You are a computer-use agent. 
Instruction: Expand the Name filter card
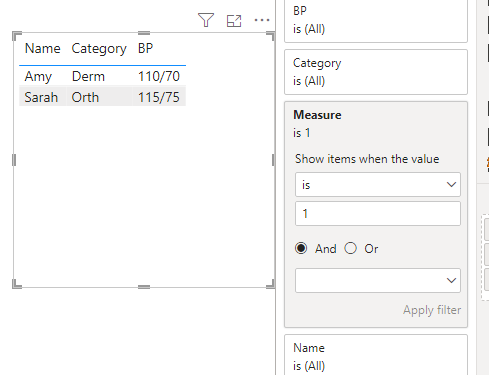[x=376, y=356]
